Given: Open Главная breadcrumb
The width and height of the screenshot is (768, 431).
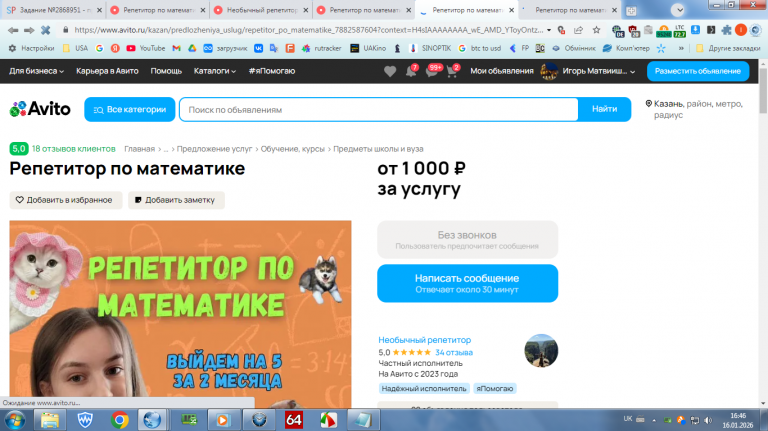Looking at the screenshot, I should click(139, 148).
